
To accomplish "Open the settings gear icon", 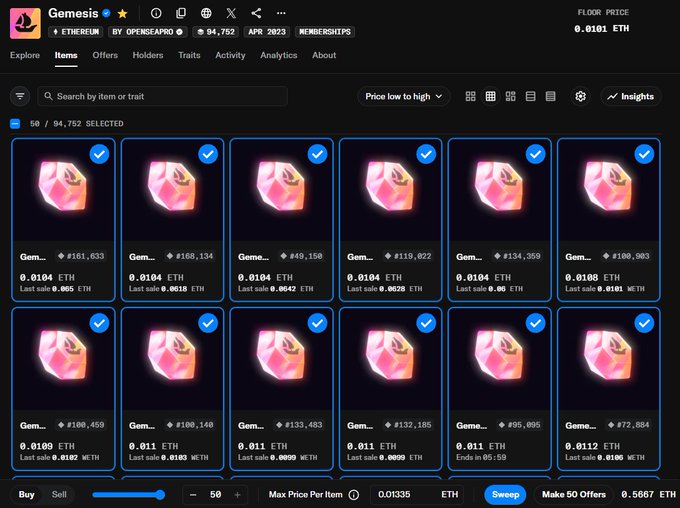I will [580, 96].
